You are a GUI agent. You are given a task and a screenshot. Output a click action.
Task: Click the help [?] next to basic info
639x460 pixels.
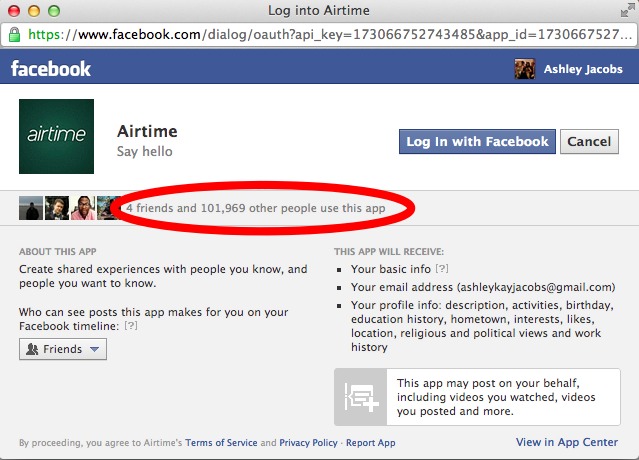click(442, 269)
